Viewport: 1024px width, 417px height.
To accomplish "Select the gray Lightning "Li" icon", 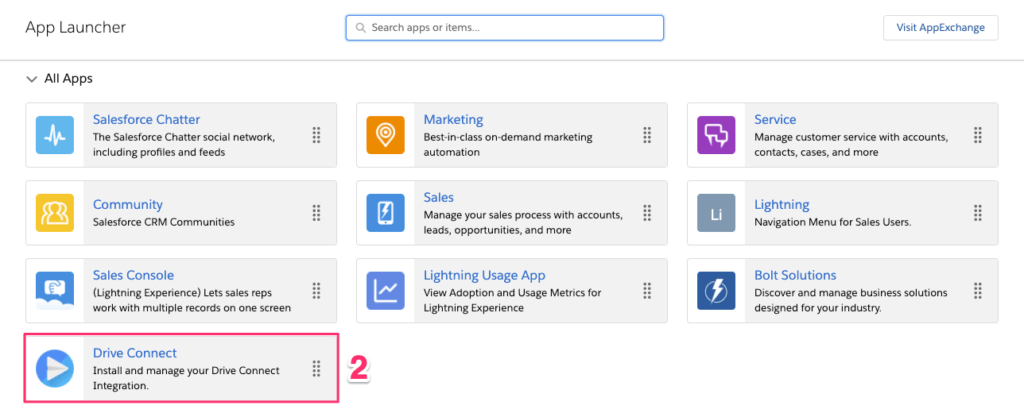I will 716,213.
